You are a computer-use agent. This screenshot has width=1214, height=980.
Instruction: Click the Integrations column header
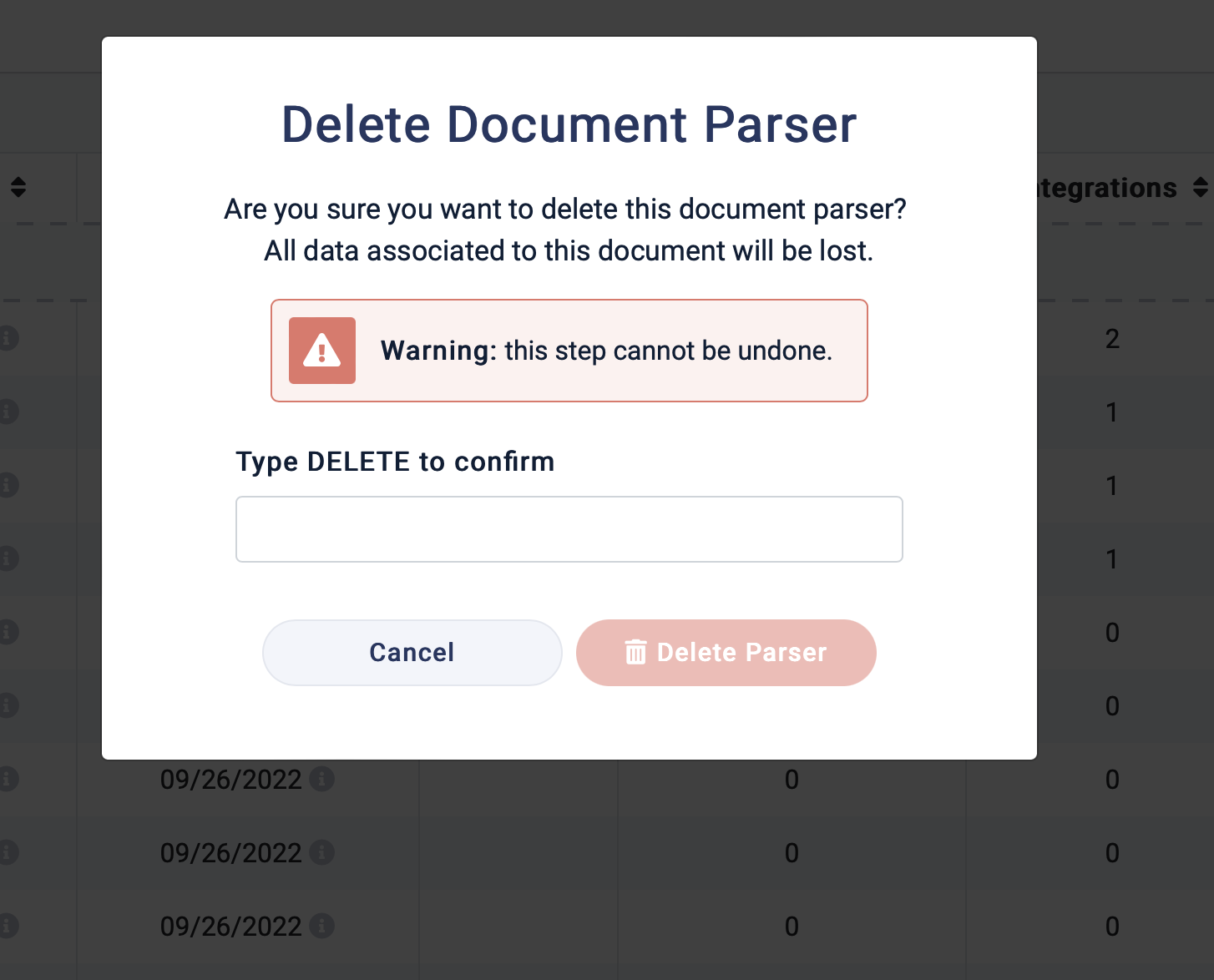[x=1106, y=188]
